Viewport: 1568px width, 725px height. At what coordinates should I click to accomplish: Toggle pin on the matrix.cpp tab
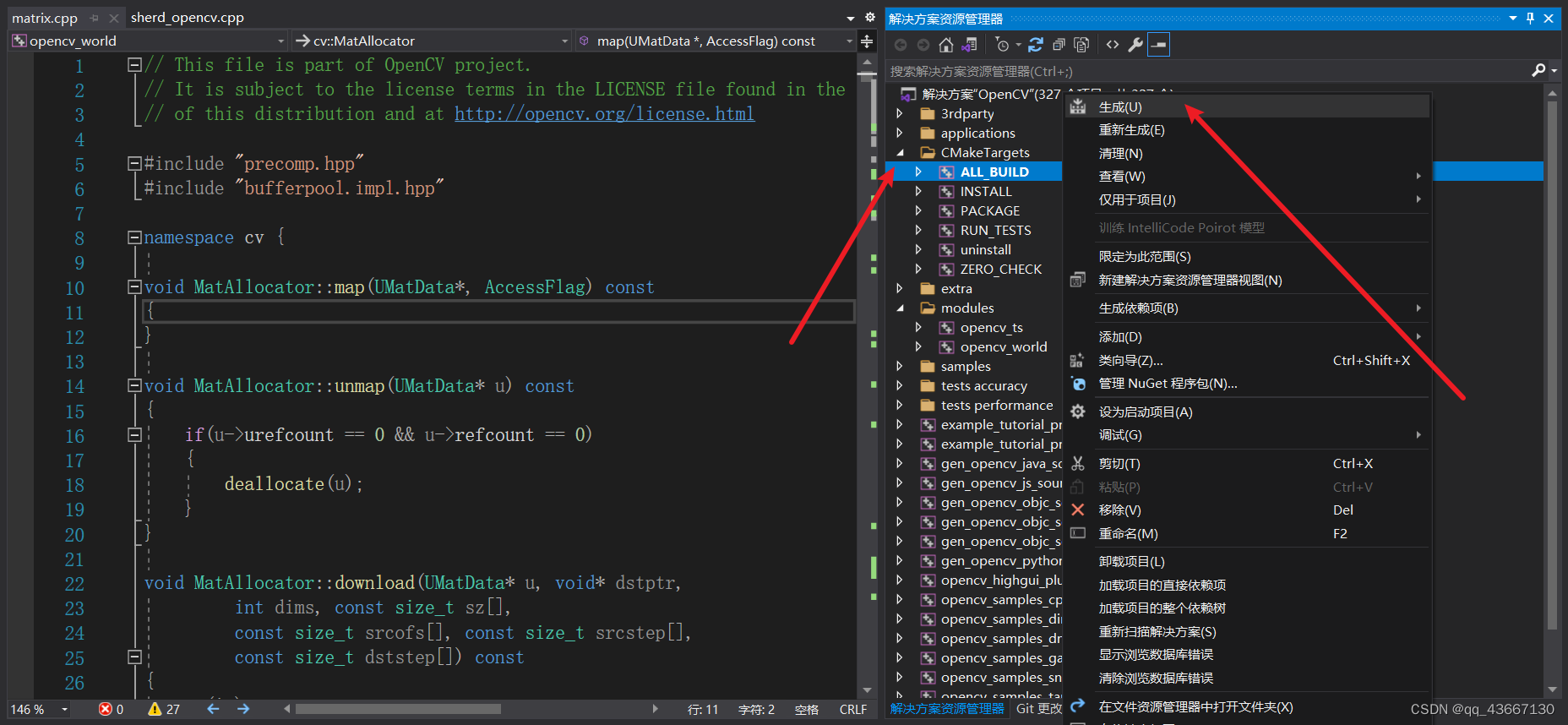click(x=95, y=18)
